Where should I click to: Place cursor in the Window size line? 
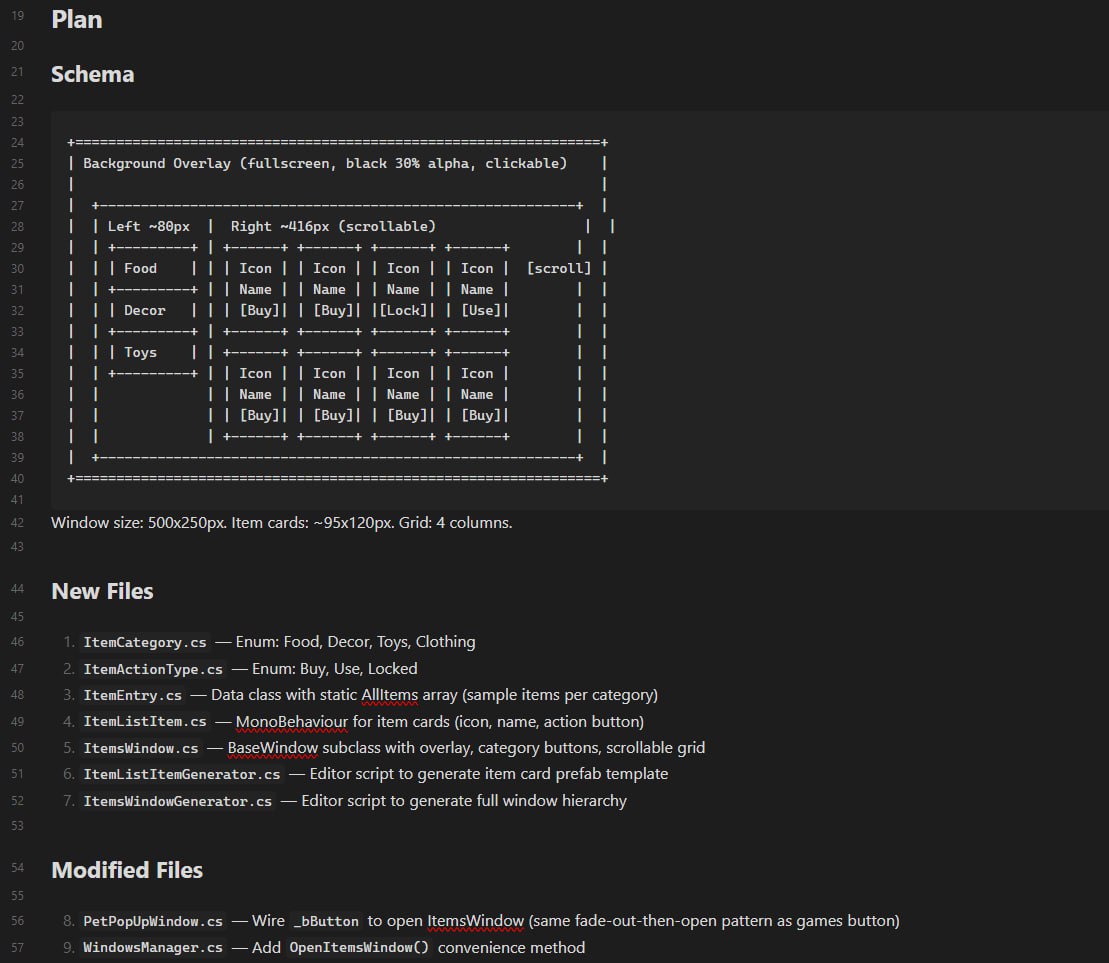click(281, 522)
